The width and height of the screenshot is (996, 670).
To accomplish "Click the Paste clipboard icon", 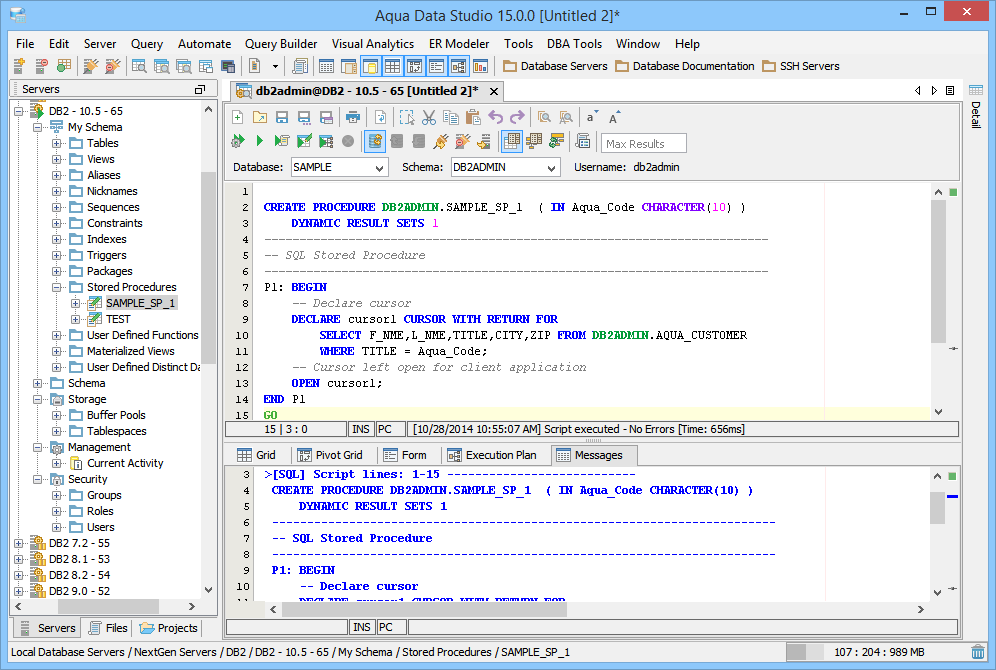I will (x=473, y=117).
